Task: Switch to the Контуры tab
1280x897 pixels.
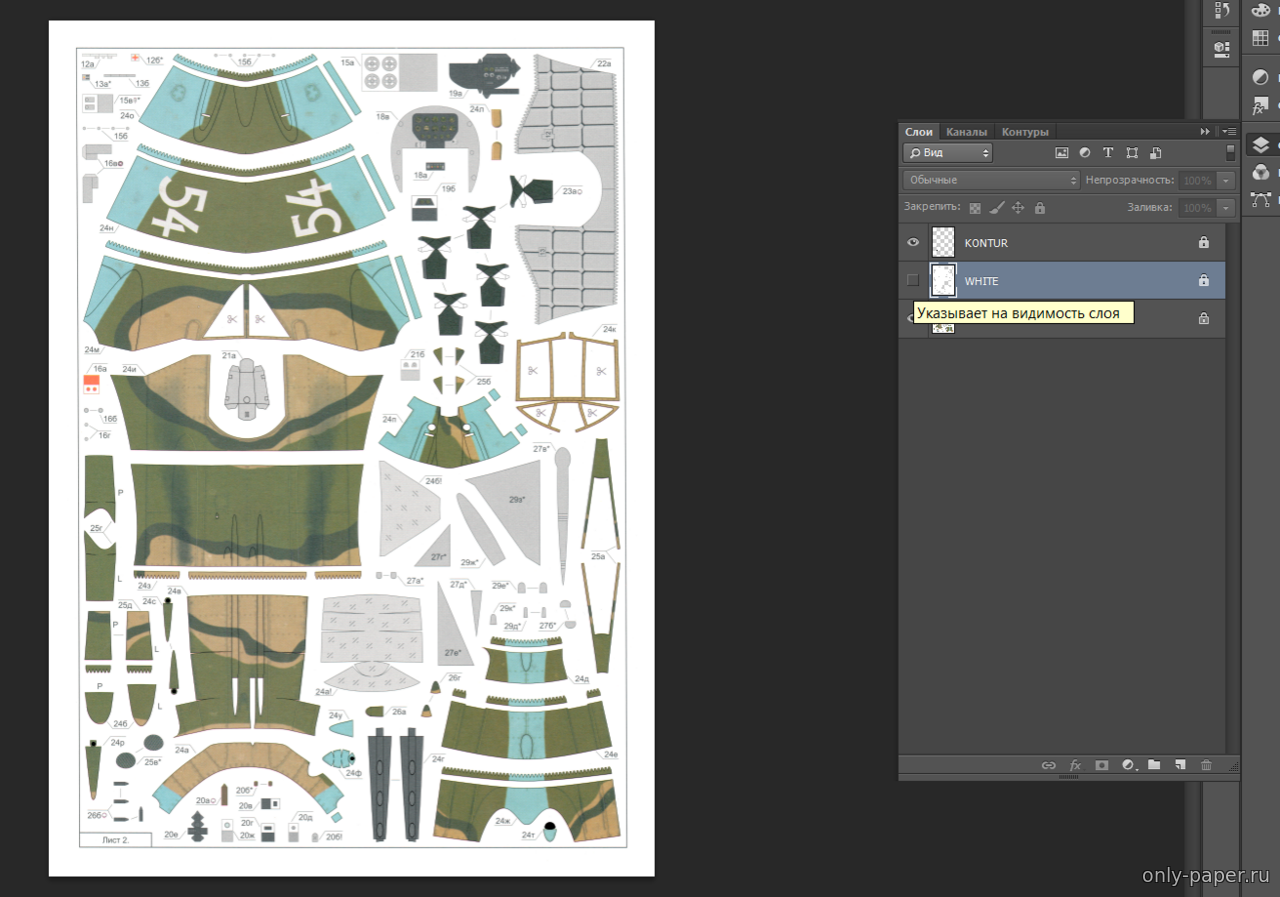Action: pyautogui.click(x=1025, y=132)
